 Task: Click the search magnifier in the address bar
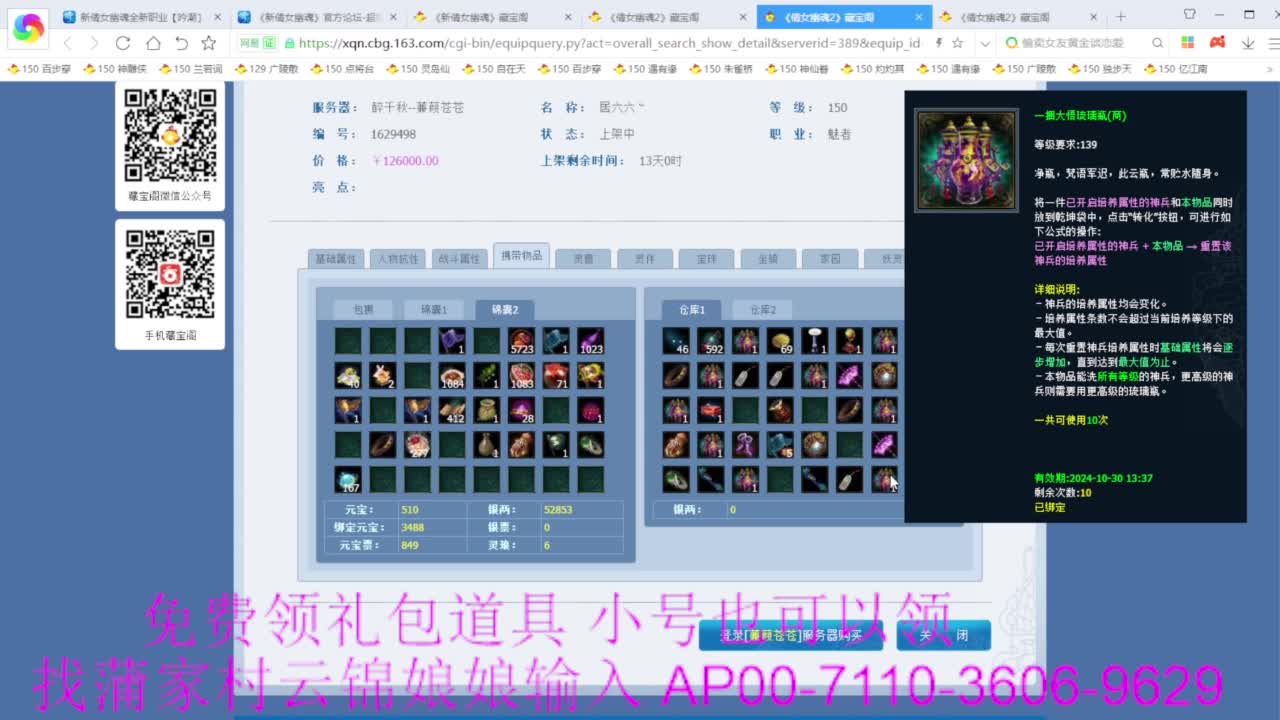point(1157,44)
